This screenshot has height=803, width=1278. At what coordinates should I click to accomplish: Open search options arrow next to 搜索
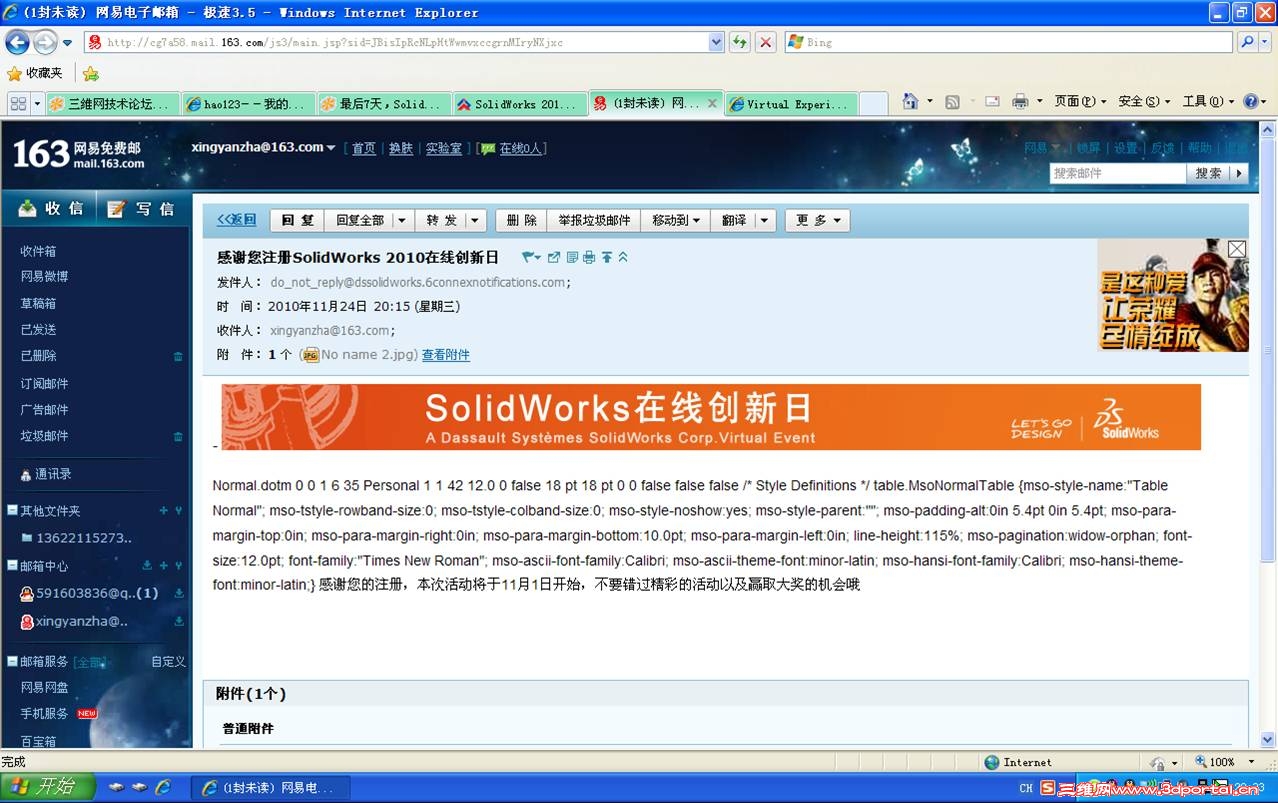(1239, 173)
